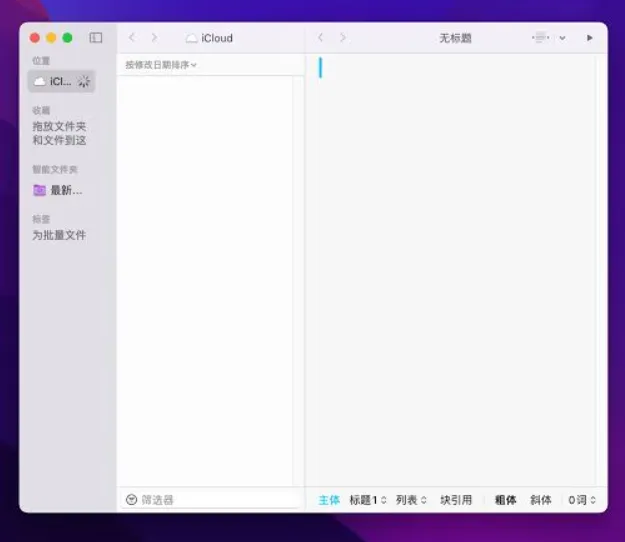
Task: Focus the 筛选器 filter field
Action: click(211, 499)
